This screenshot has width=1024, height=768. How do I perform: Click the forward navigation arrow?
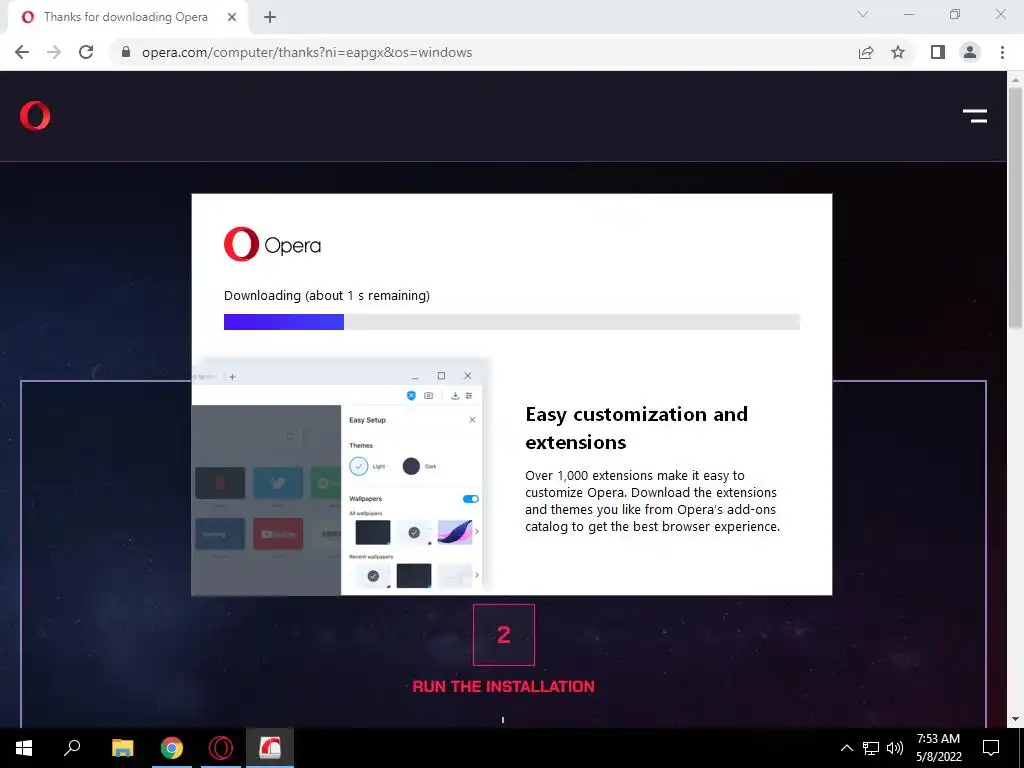pyautogui.click(x=54, y=52)
